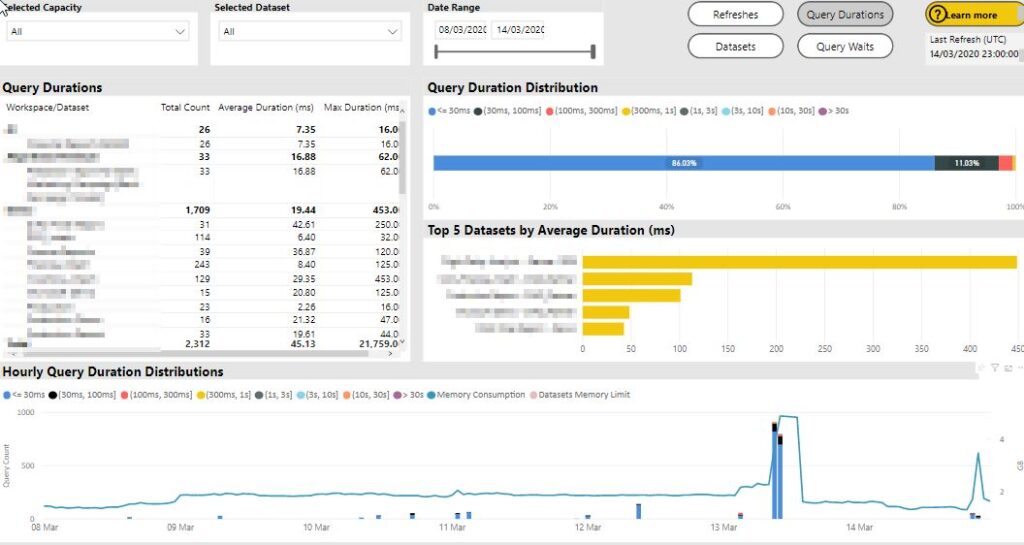Click right arrow of table horizontal scrollbar
The height and width of the screenshot is (545, 1024).
[x=391, y=354]
